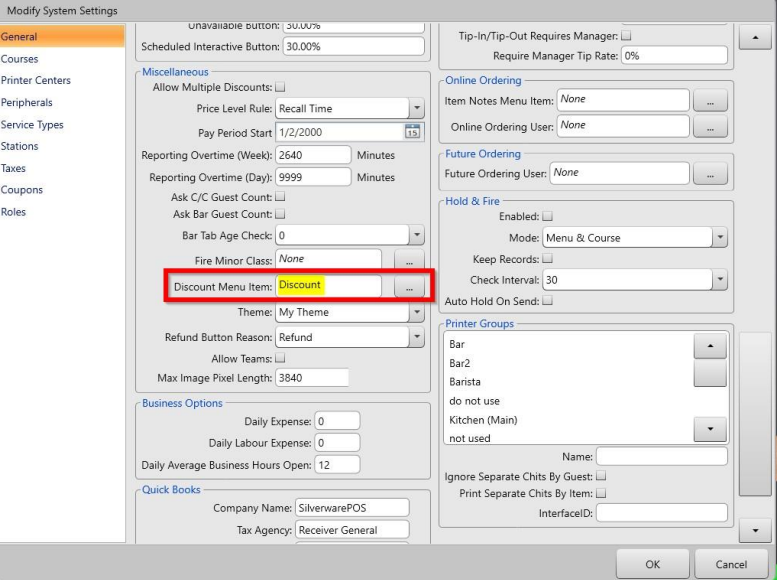Check Auto Hold On Send
Screen dimensions: 779x580
(547, 301)
